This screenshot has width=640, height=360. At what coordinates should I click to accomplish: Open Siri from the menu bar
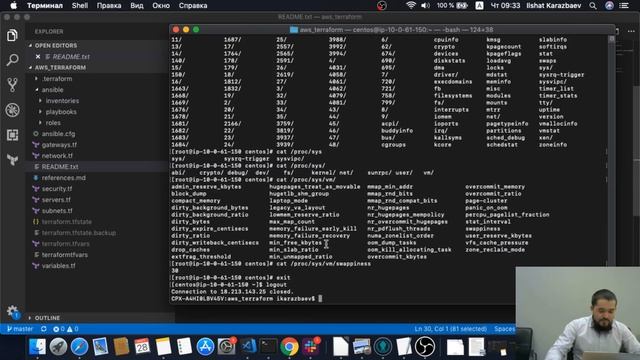pyautogui.click(x=609, y=6)
